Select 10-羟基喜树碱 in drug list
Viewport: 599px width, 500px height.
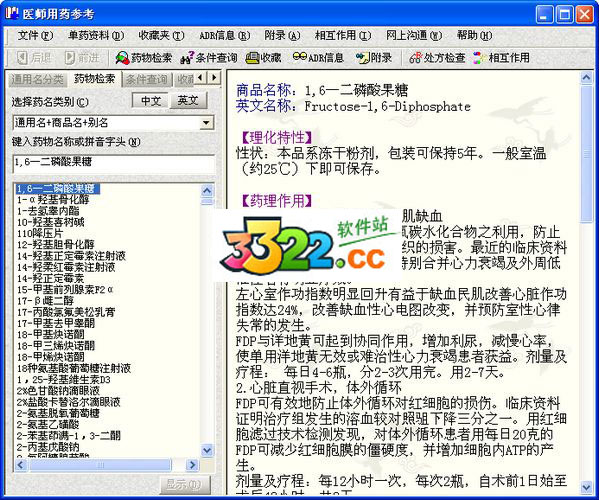(x=50, y=222)
